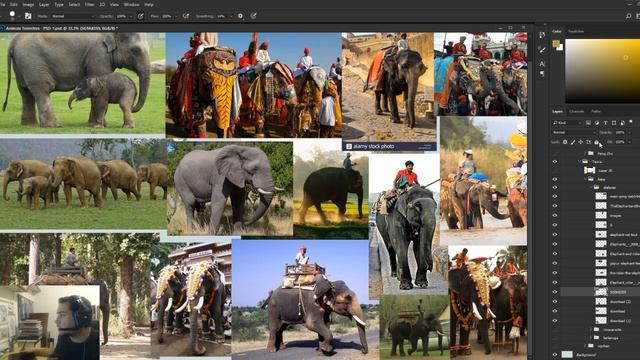Open brush Mode Normal dropdown

73,16
